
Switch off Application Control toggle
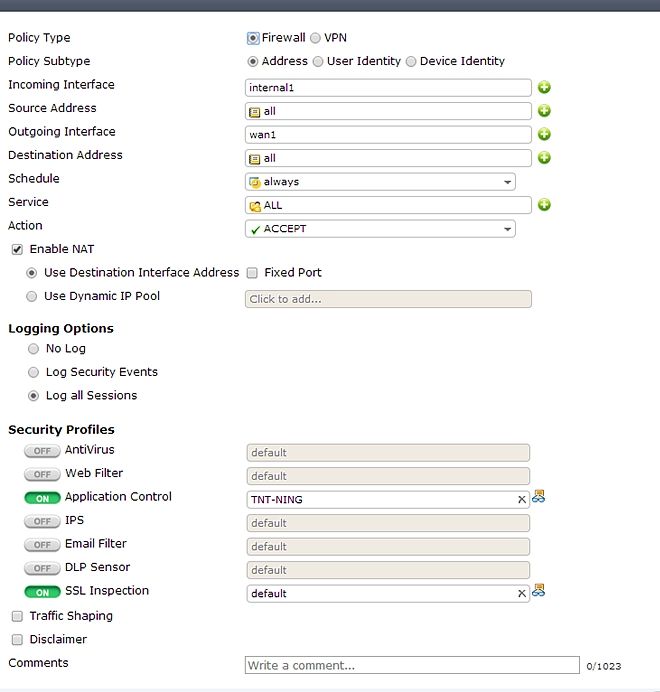click(42, 498)
